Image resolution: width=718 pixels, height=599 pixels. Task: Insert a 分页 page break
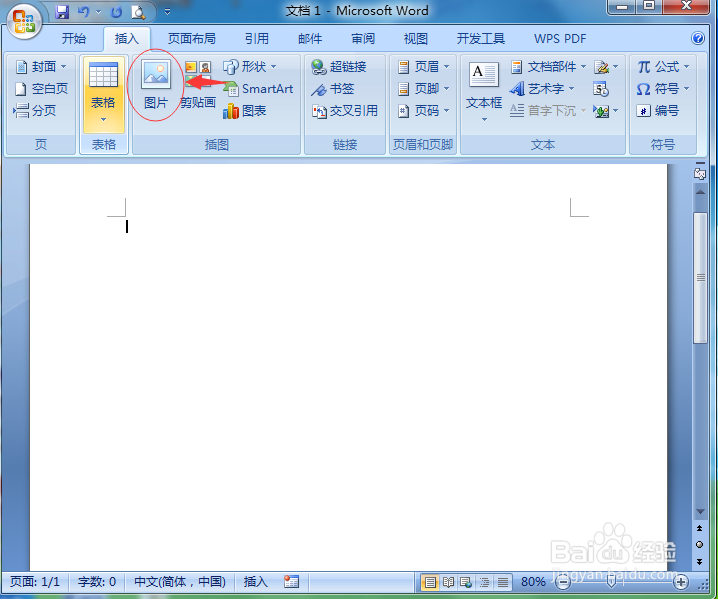click(x=35, y=110)
